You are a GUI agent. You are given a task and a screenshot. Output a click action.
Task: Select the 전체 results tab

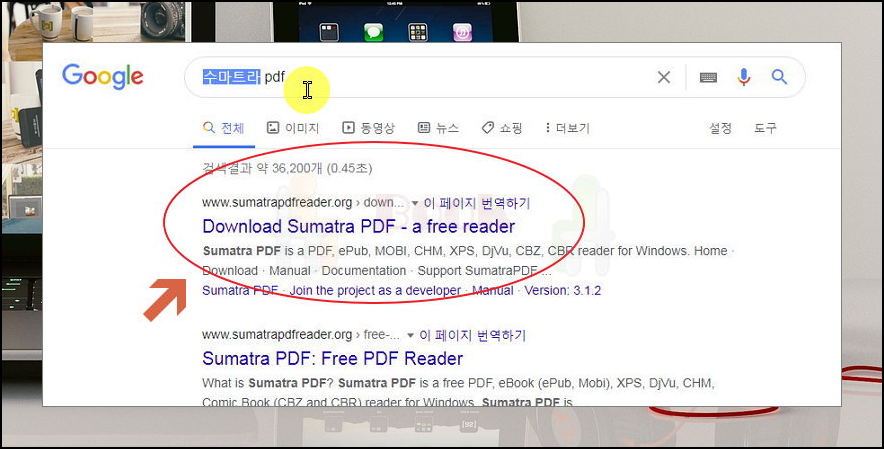224,128
